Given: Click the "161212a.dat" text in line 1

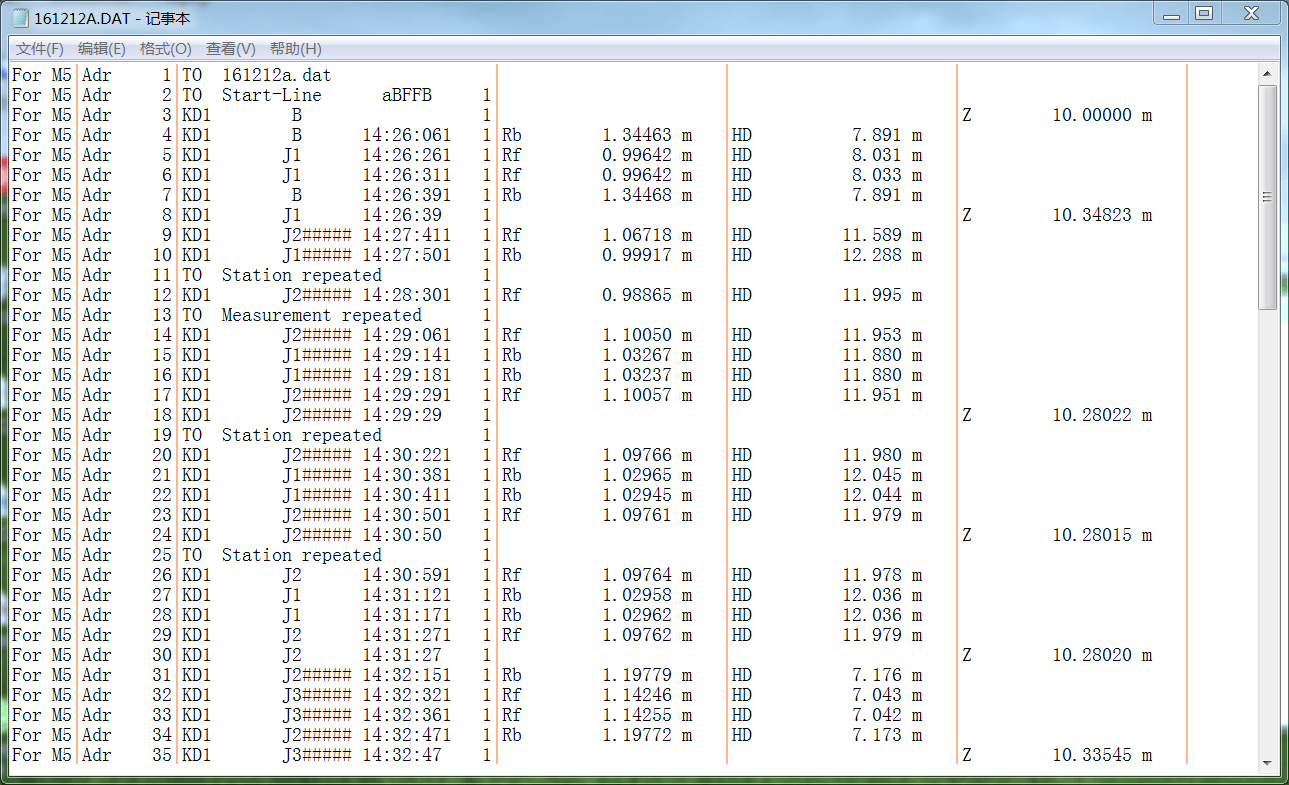Looking at the screenshot, I should click(x=276, y=75).
